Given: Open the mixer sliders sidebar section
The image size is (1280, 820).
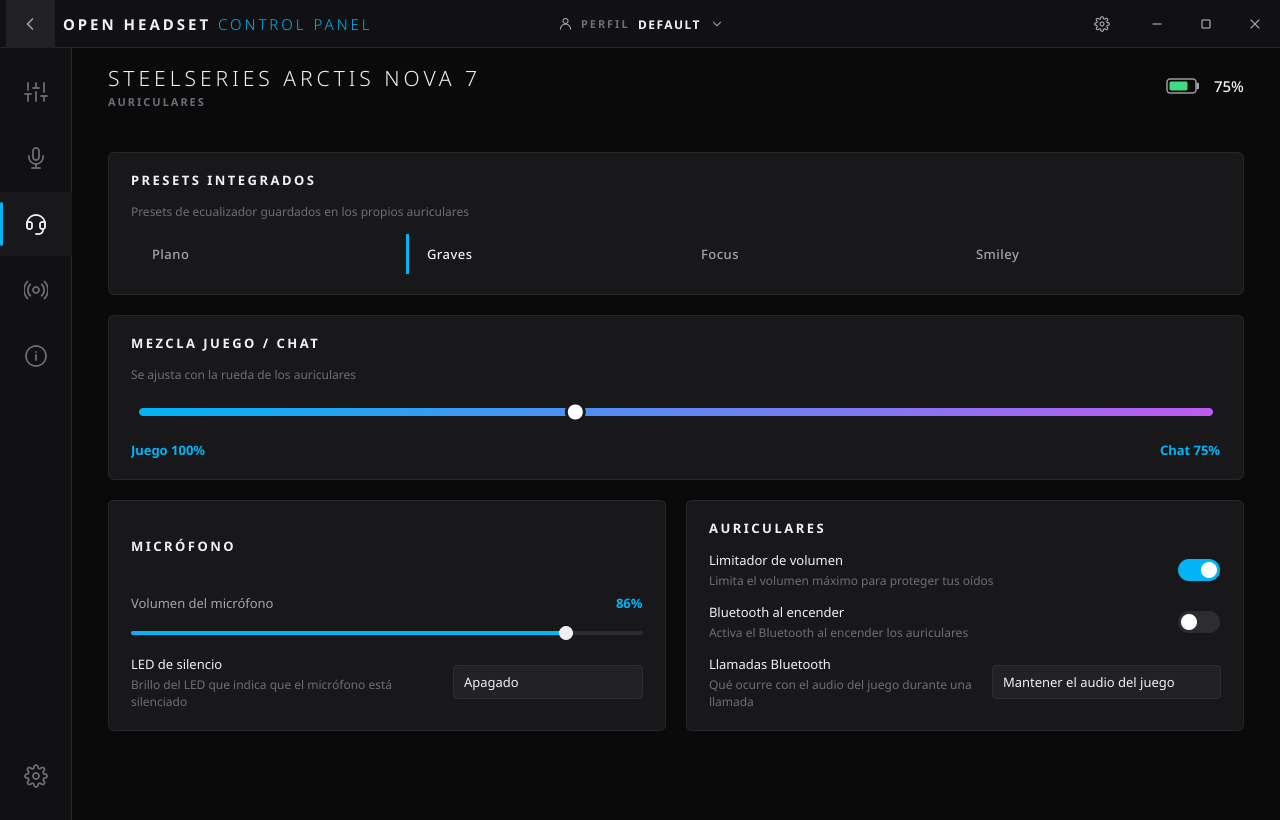Looking at the screenshot, I should coord(36,93).
